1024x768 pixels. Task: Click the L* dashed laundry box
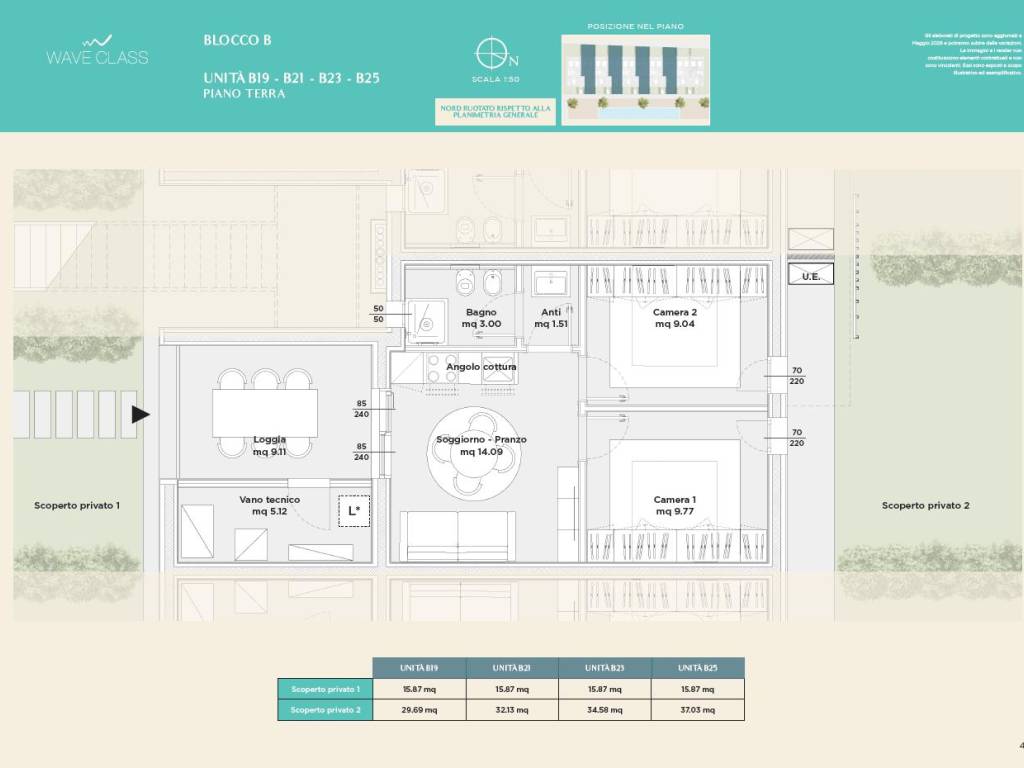click(x=354, y=511)
